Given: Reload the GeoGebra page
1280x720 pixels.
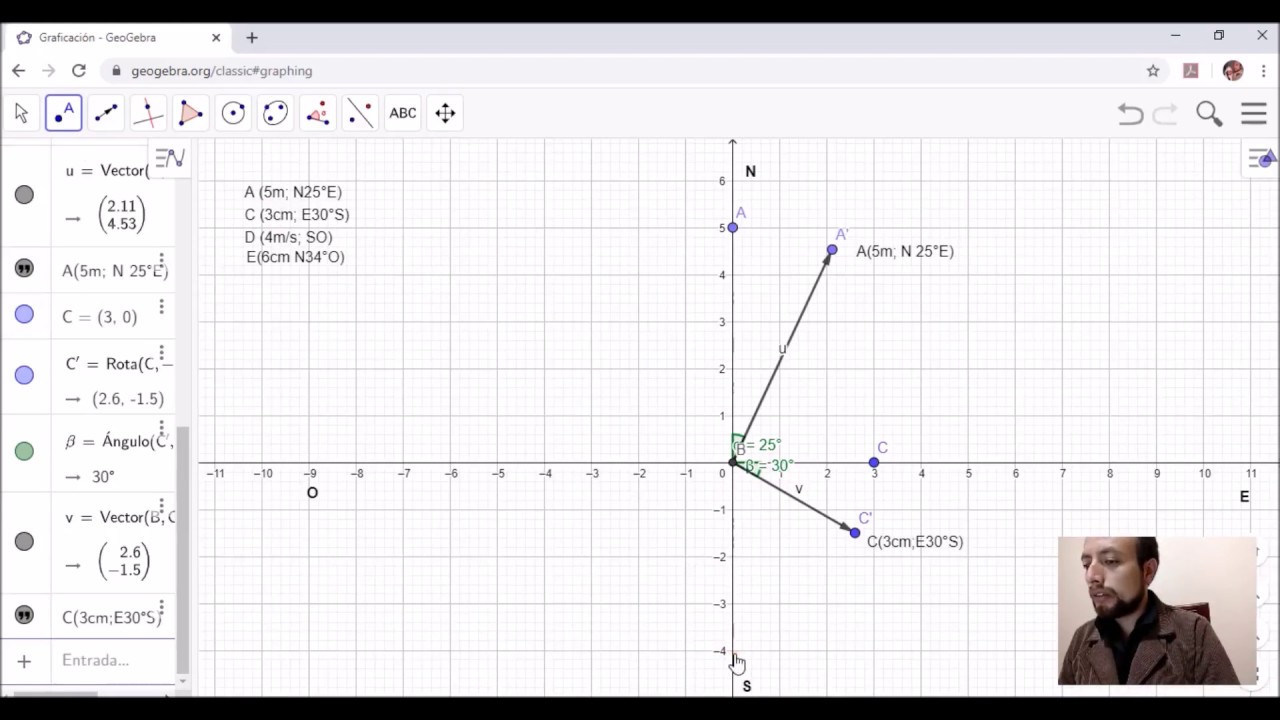Looking at the screenshot, I should (x=79, y=71).
